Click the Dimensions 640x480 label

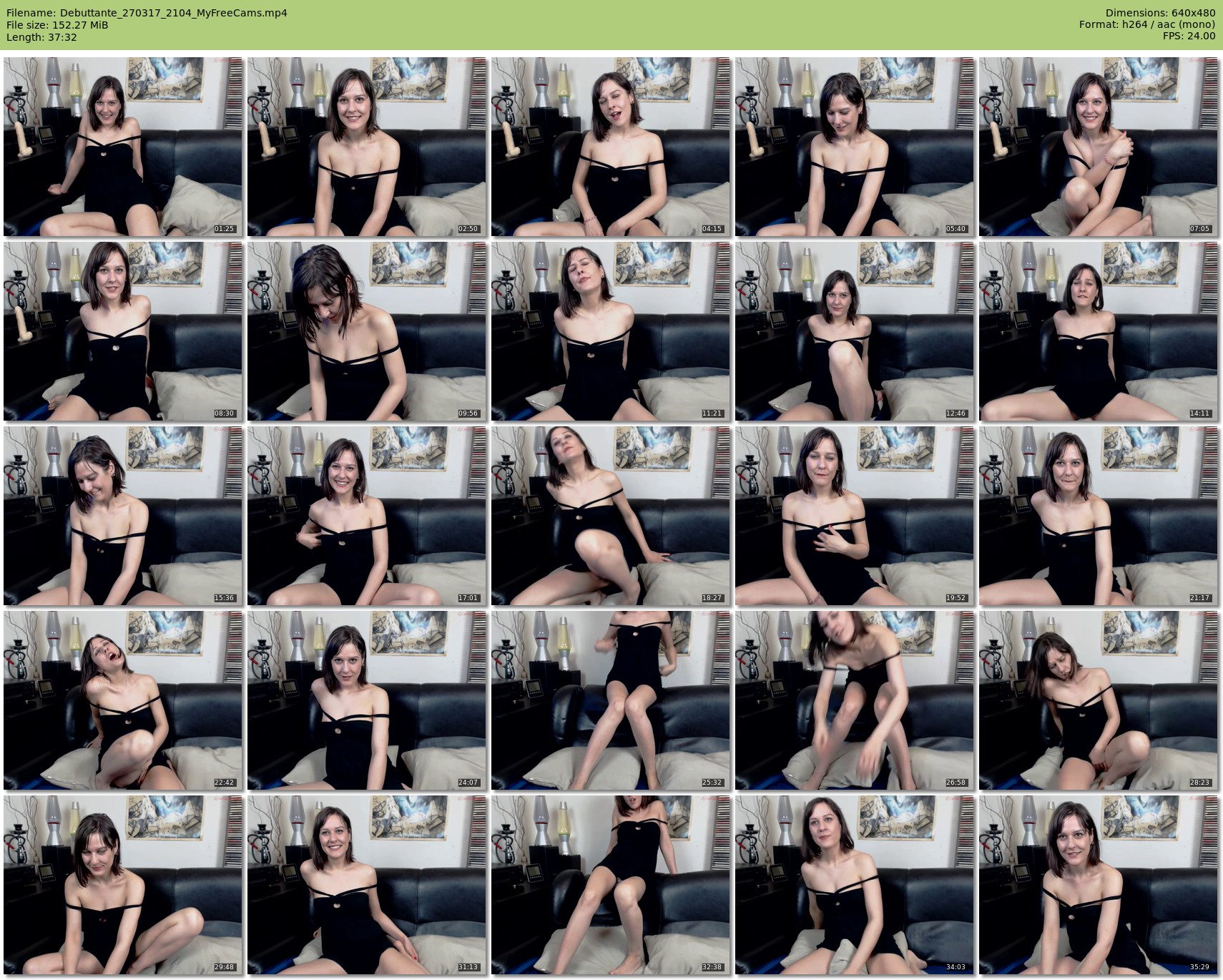click(1160, 13)
